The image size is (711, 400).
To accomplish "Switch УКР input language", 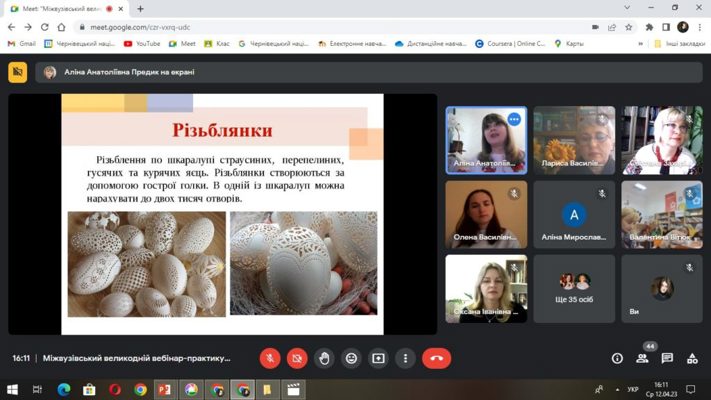I will [633, 390].
